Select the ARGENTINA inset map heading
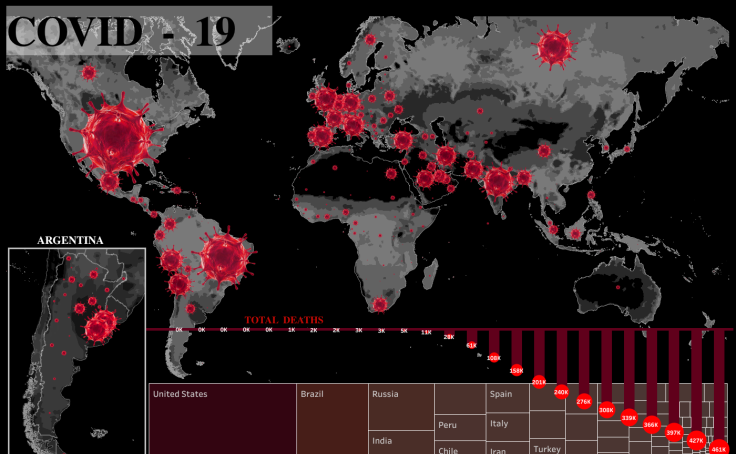This screenshot has height=454, width=736. tap(70, 240)
